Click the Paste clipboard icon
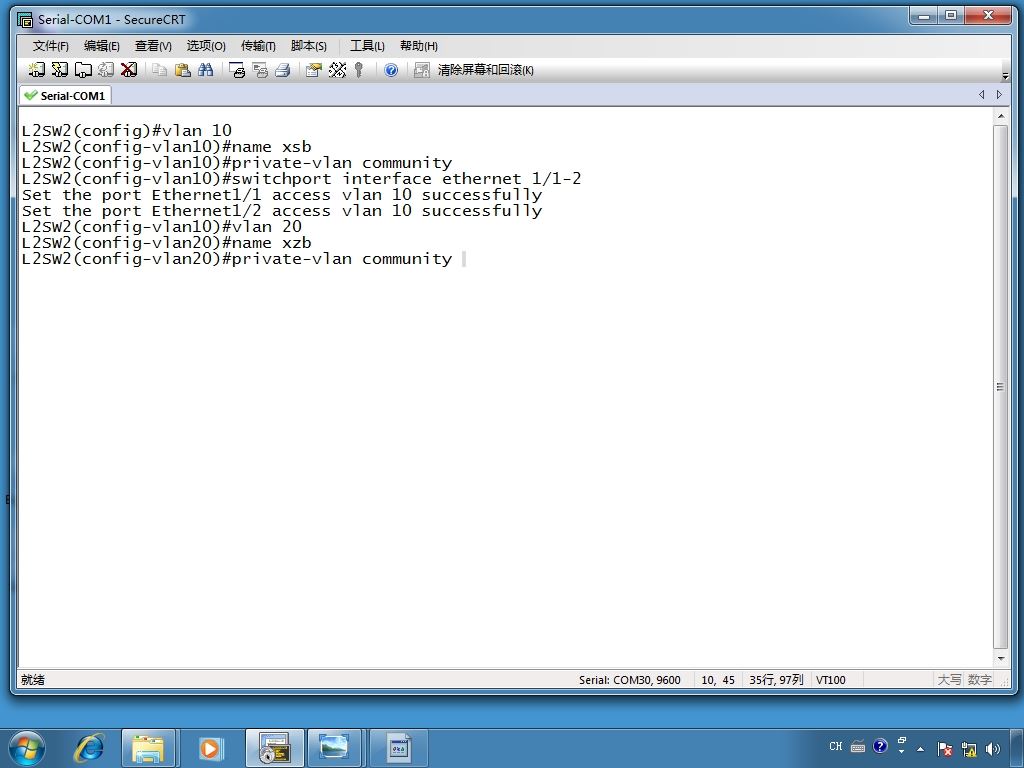 click(x=183, y=70)
